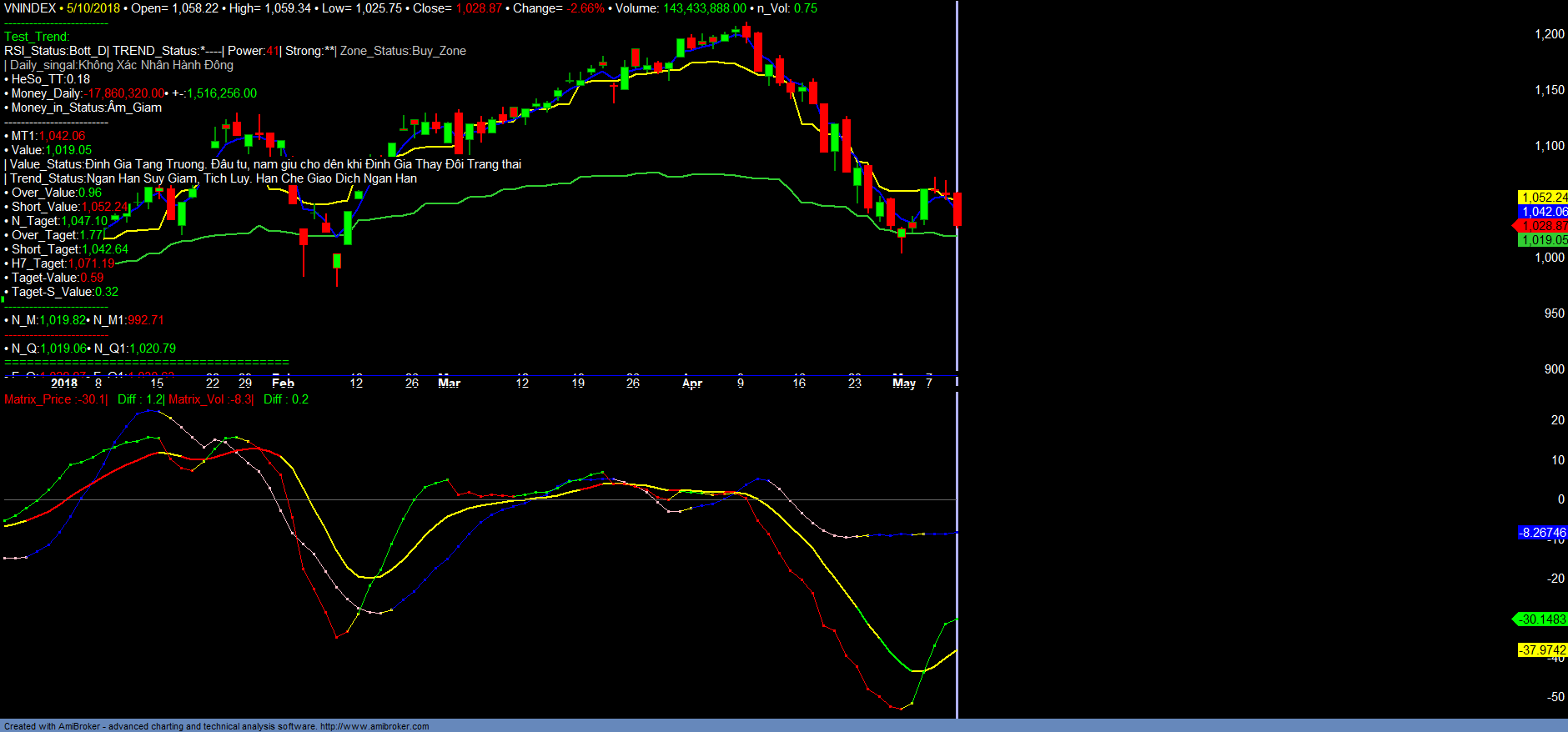Click the Zone_Status:Buy_Zone text

coord(403,51)
